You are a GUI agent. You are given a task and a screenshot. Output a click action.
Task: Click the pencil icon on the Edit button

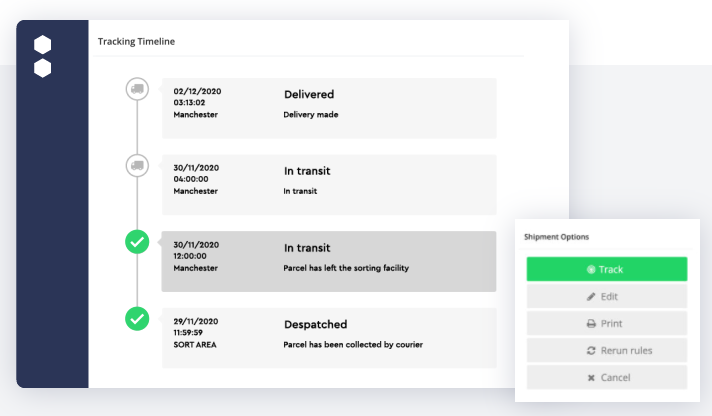click(591, 297)
